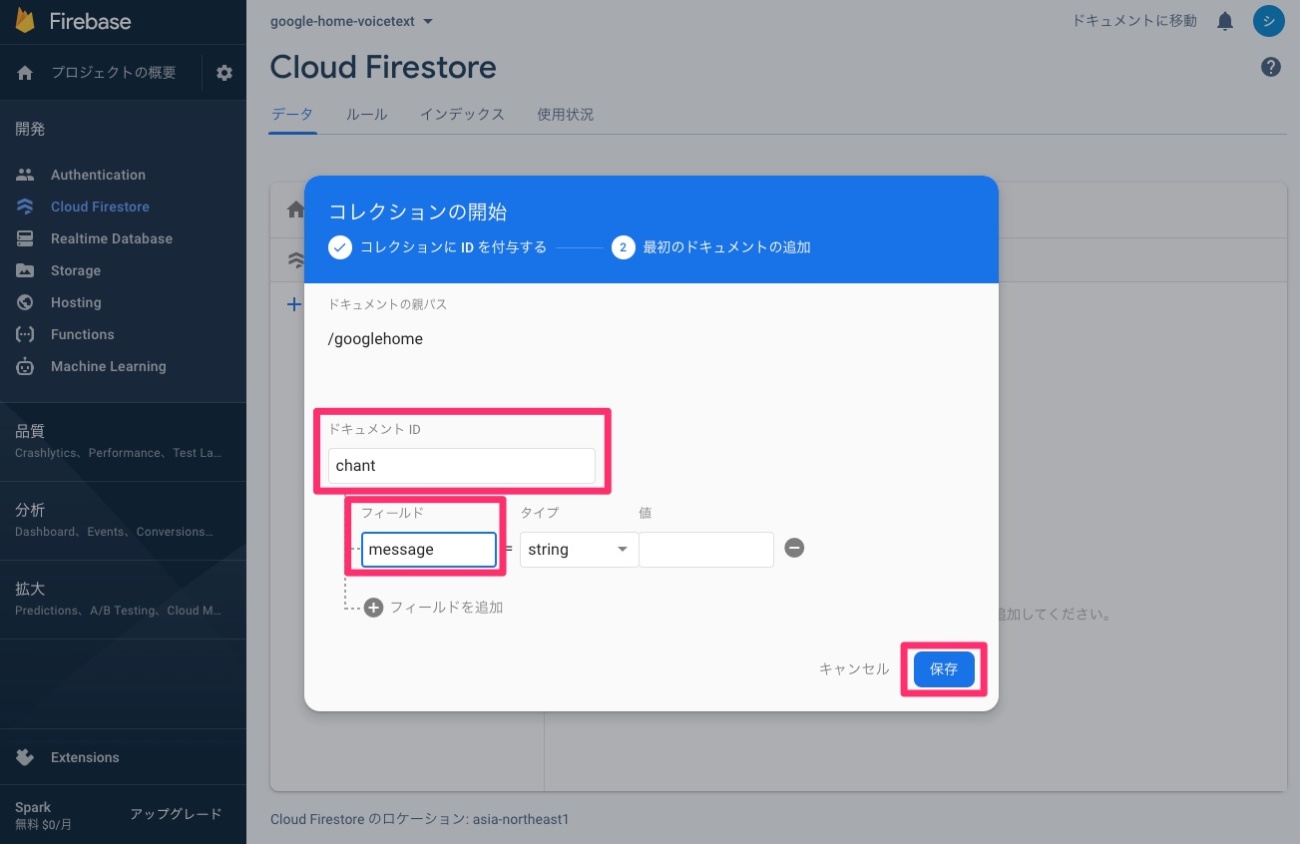The image size is (1300, 844).
Task: Click the step 2 circle indicator
Action: pyautogui.click(x=623, y=247)
